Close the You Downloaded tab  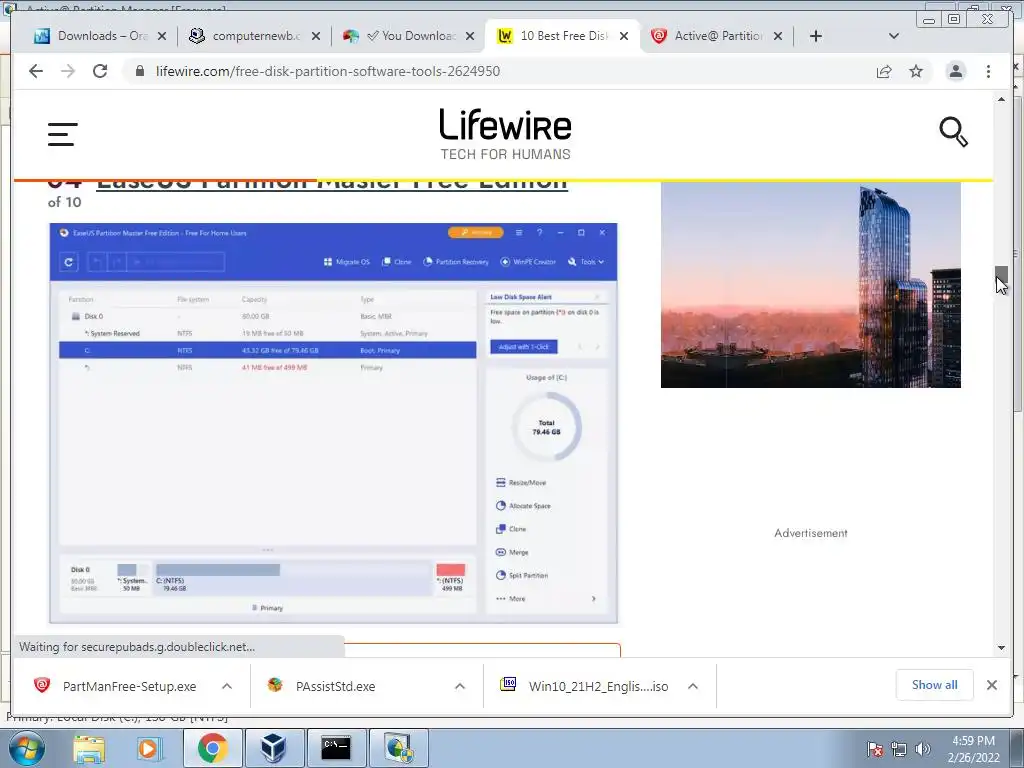click(470, 36)
